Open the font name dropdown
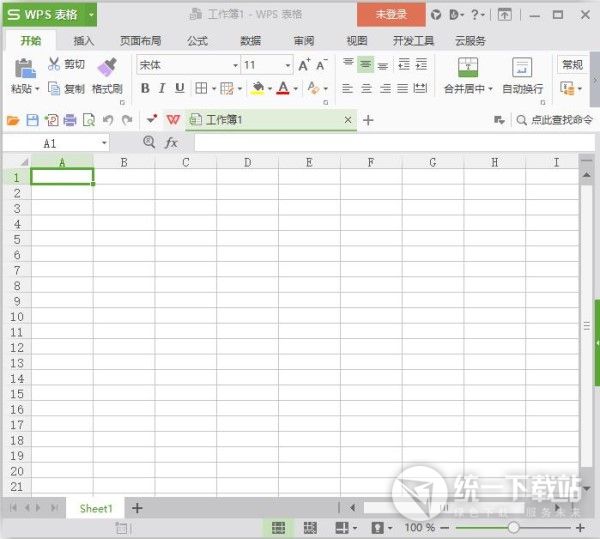Image resolution: width=600 pixels, height=539 pixels. tap(235, 65)
